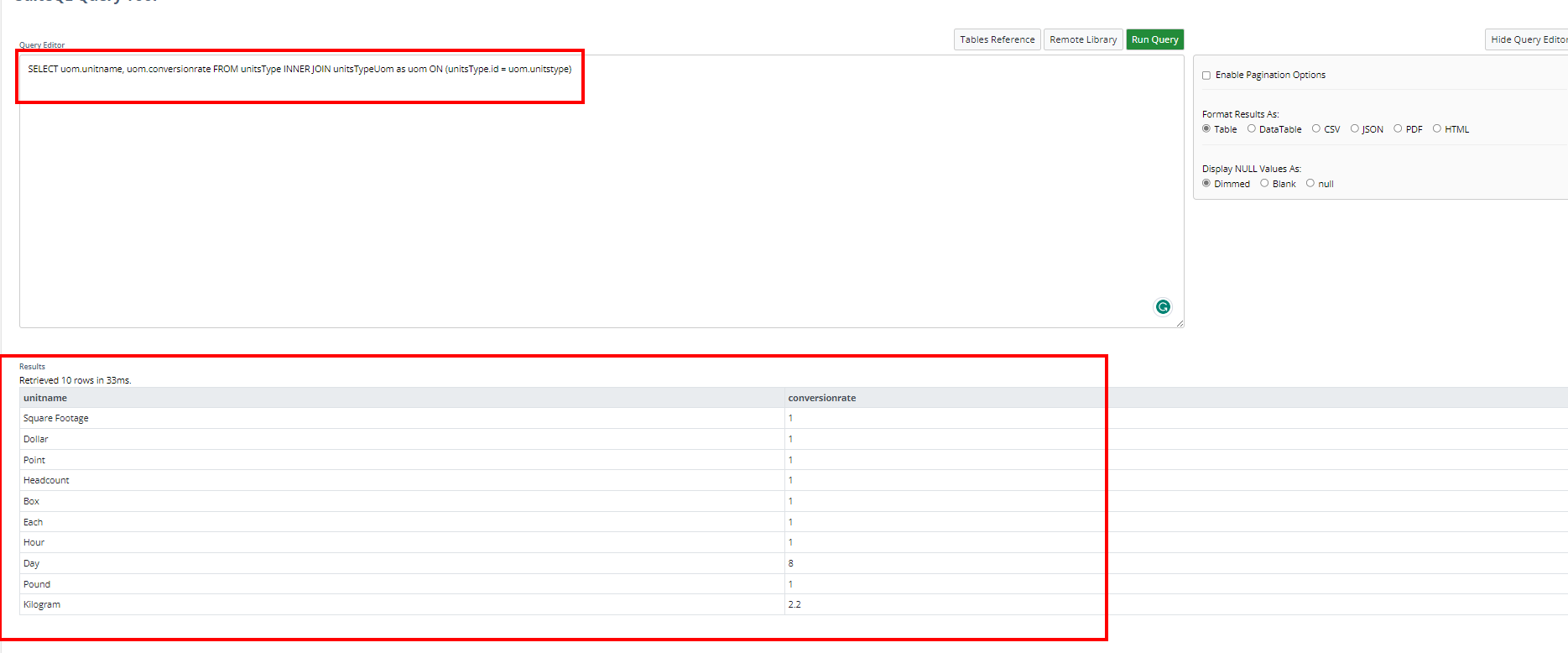Choose JSON results format
This screenshot has height=653, width=1568.
point(1354,128)
